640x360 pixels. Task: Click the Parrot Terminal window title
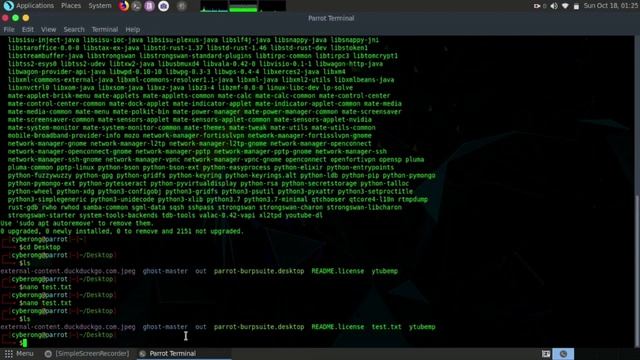click(x=331, y=18)
